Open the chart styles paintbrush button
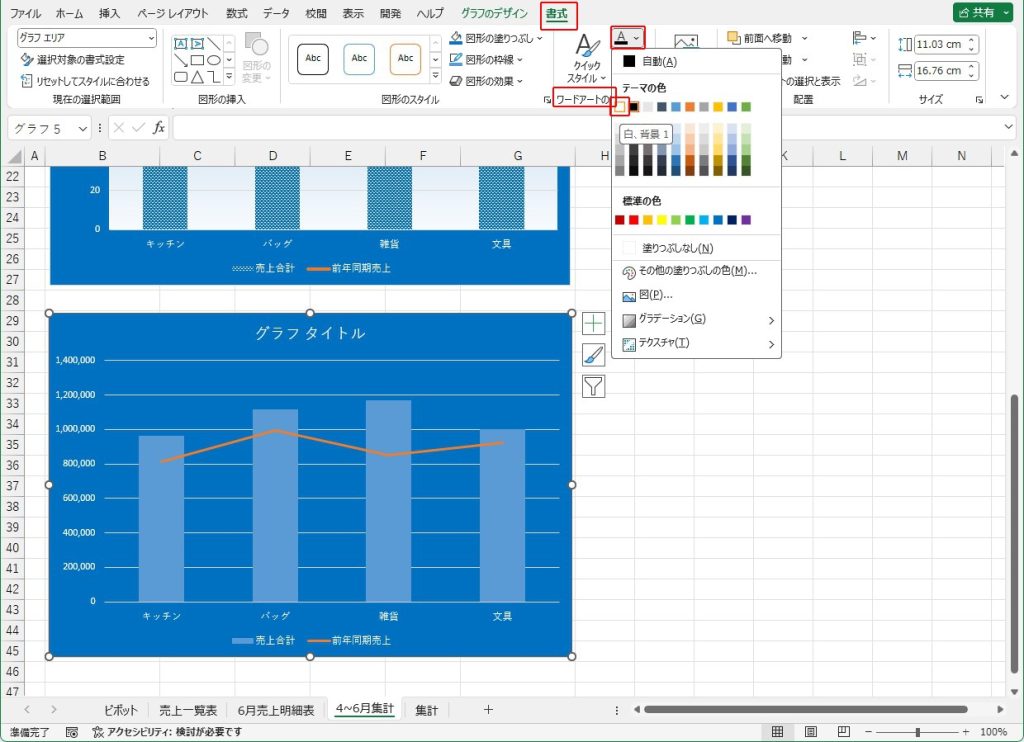This screenshot has width=1024, height=742. pos(594,354)
